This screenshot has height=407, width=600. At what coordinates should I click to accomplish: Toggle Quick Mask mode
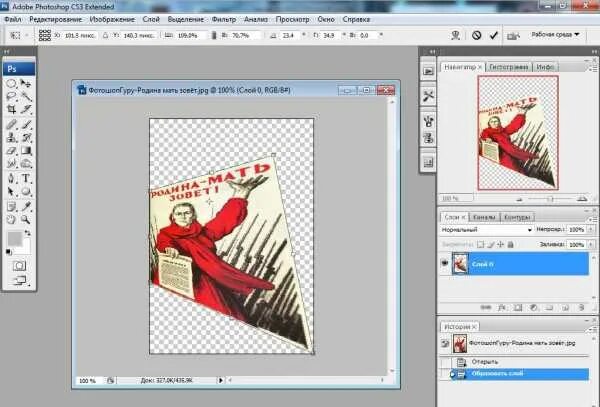coord(19,265)
